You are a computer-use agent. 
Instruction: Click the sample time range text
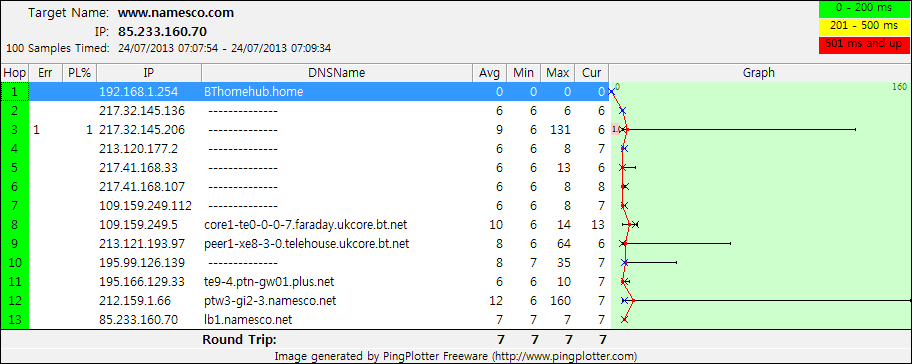[225, 49]
